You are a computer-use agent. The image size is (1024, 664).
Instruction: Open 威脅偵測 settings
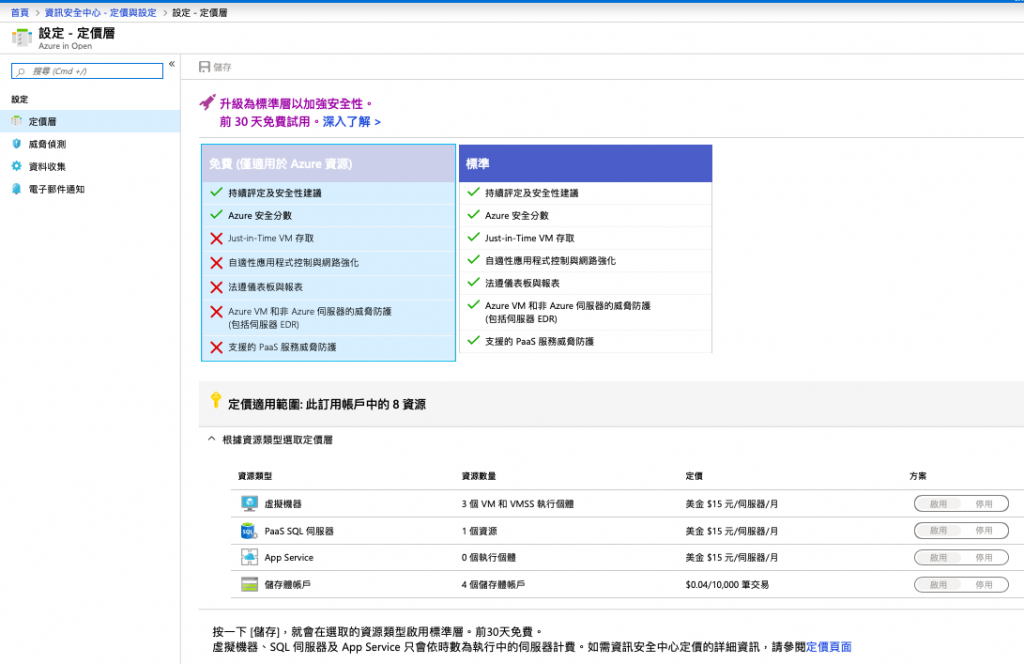[90, 144]
